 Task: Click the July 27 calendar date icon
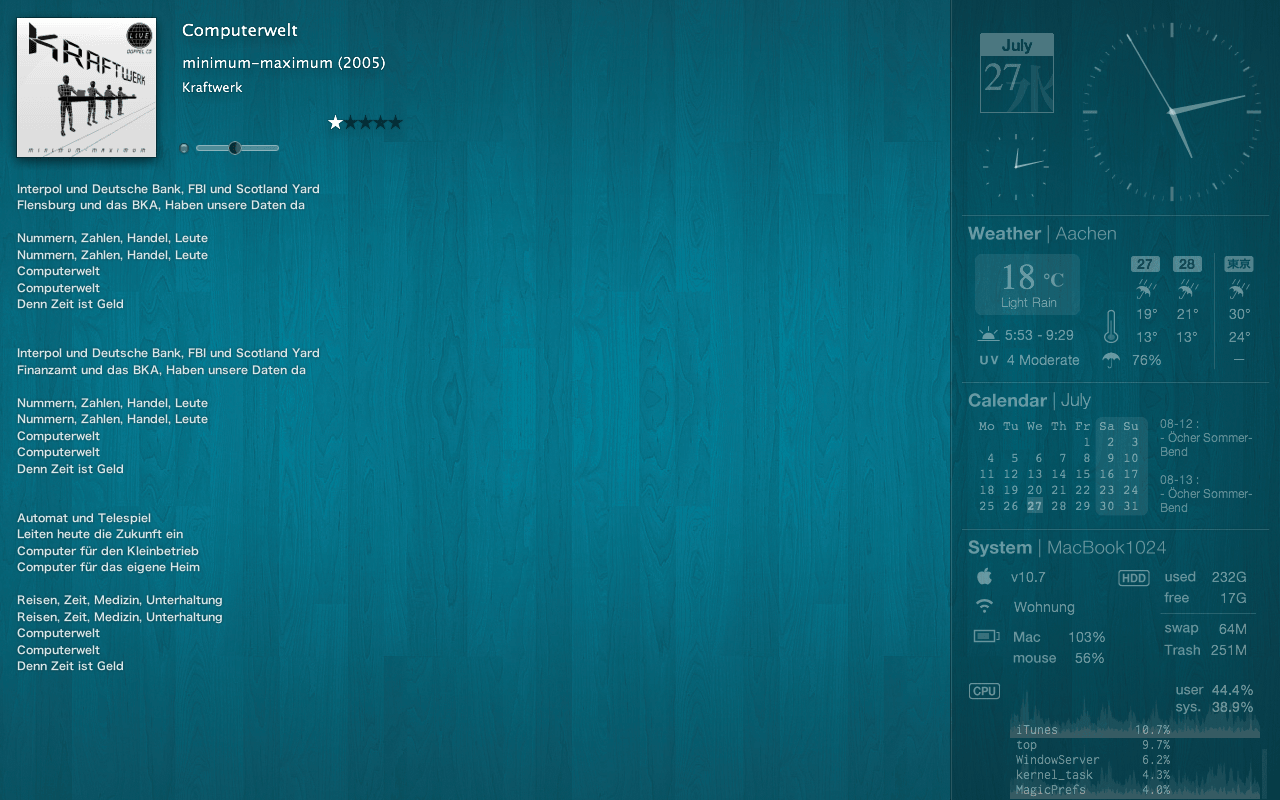(x=1017, y=72)
